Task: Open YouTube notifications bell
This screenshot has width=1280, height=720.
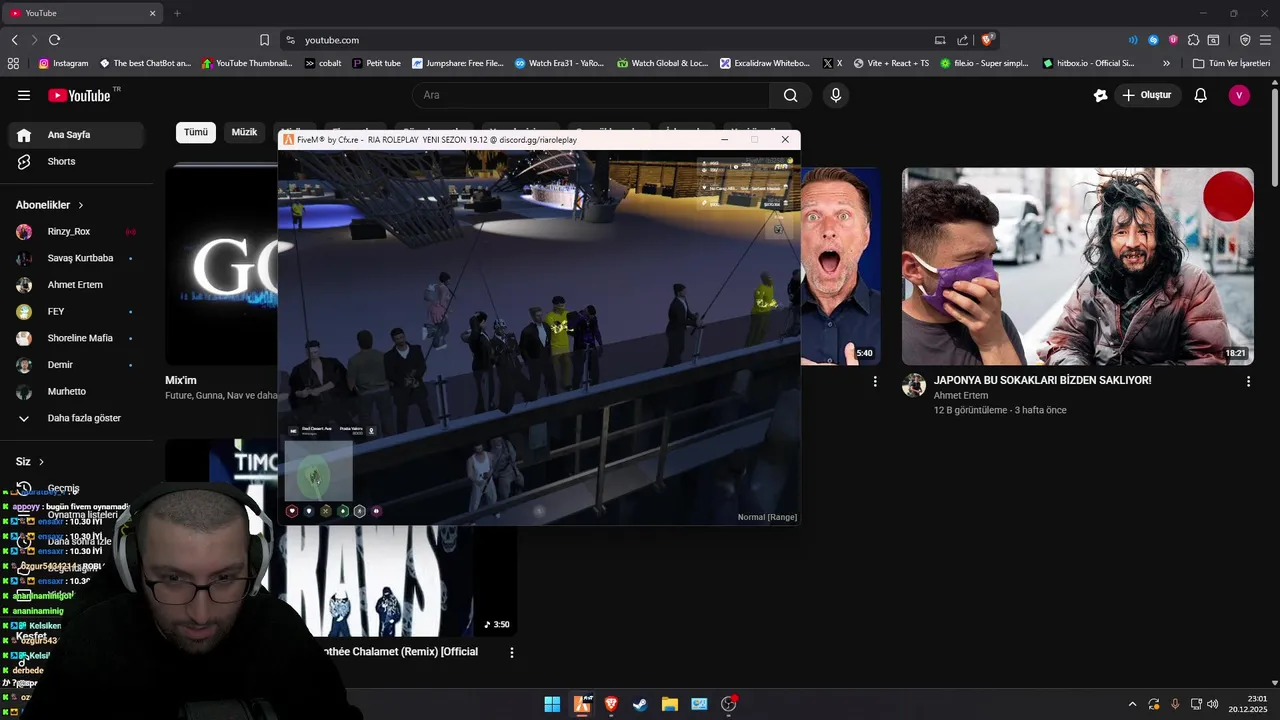Action: 1200,95
